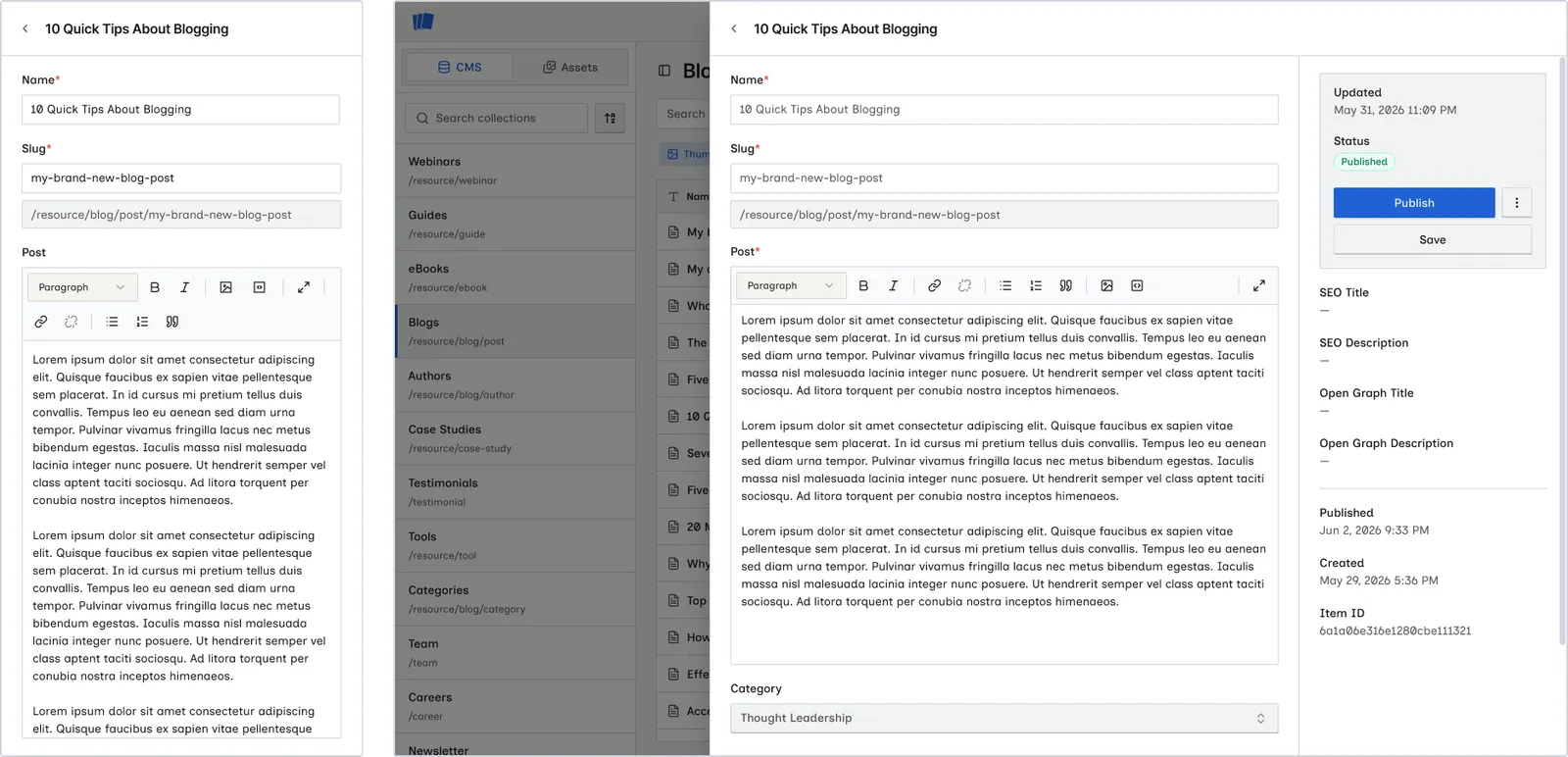Click the embed code icon in the wide editor toolbar
This screenshot has height=757, width=1568.
[x=1137, y=285]
